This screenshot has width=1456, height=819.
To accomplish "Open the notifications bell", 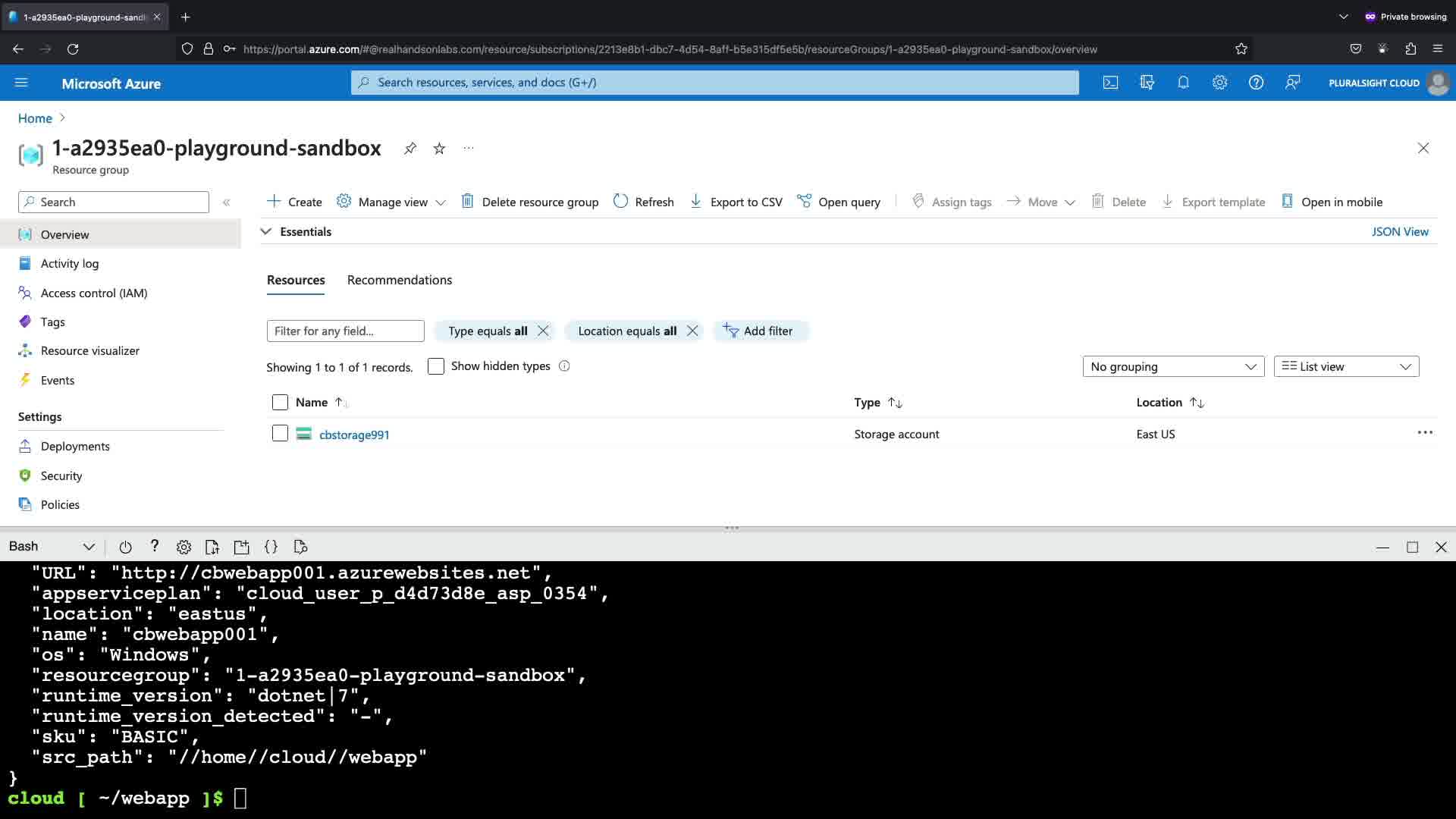I will point(1183,83).
